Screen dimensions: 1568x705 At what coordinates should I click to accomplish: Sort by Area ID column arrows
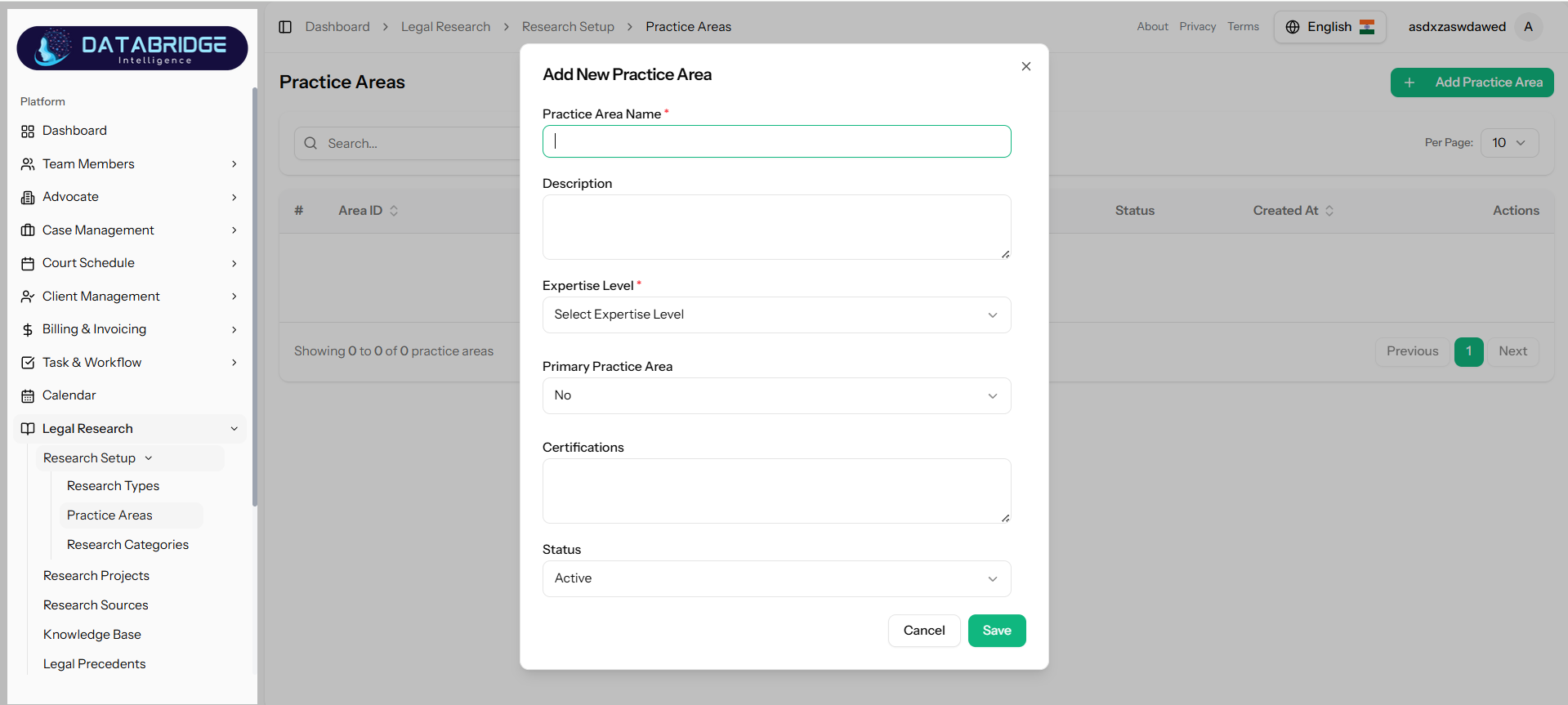pyautogui.click(x=394, y=211)
